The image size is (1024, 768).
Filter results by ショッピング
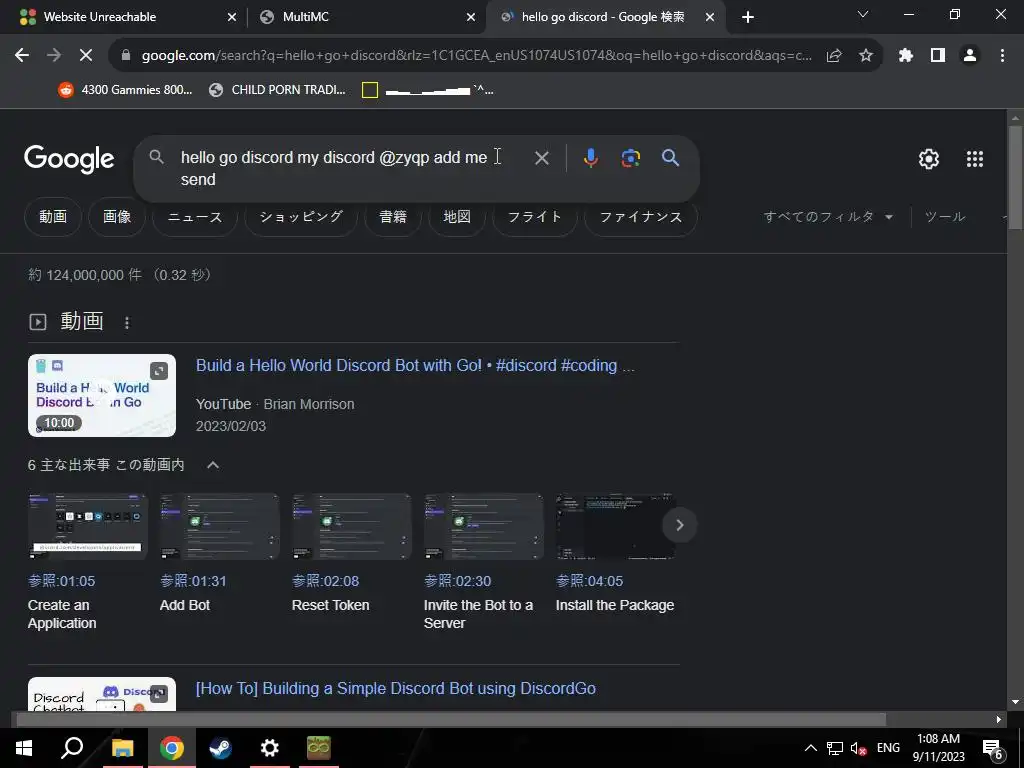pyautogui.click(x=301, y=217)
